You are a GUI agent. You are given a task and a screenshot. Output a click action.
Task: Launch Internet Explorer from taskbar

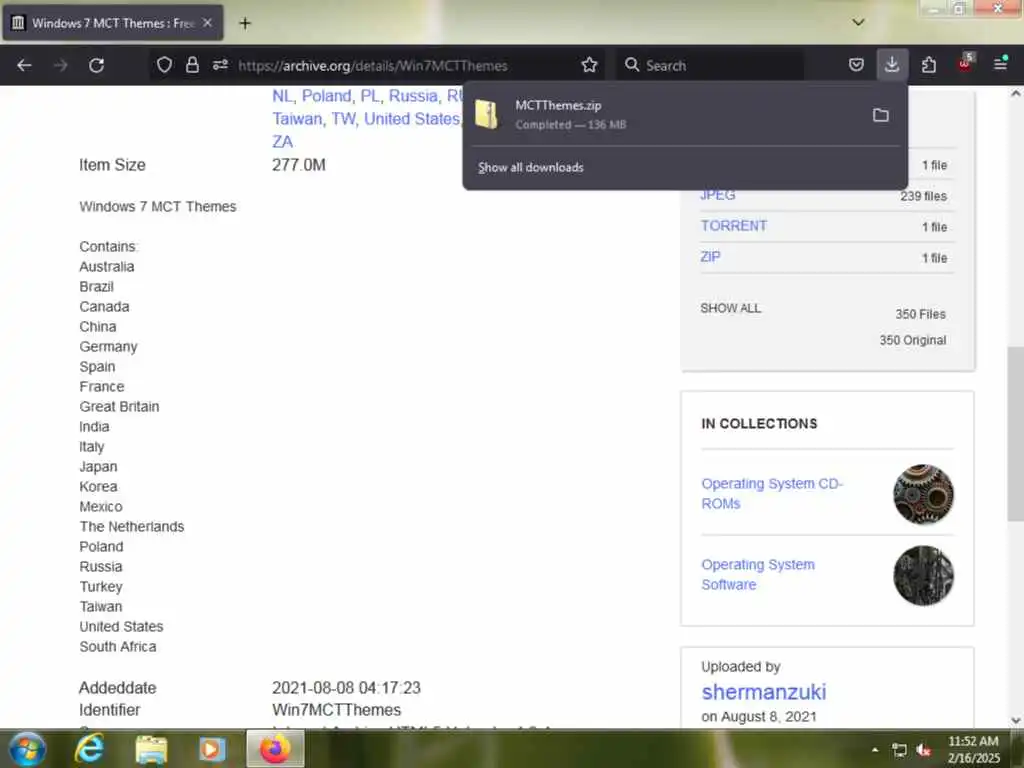90,749
